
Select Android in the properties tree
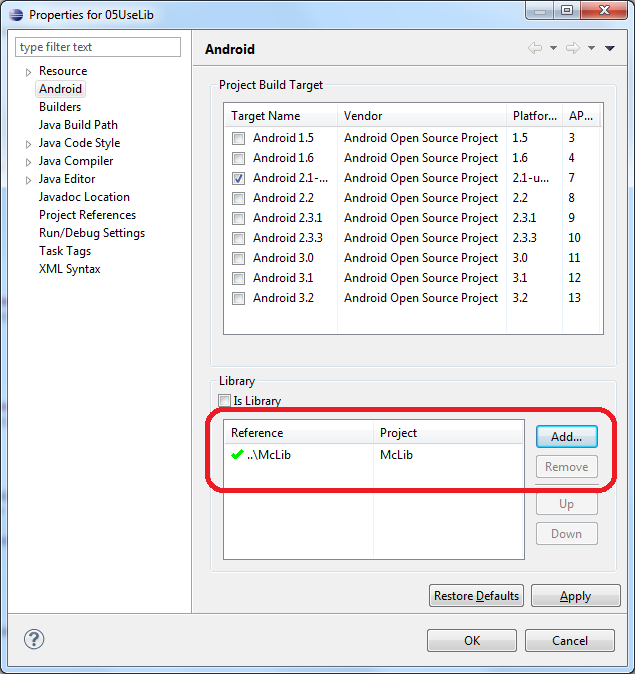coord(60,89)
